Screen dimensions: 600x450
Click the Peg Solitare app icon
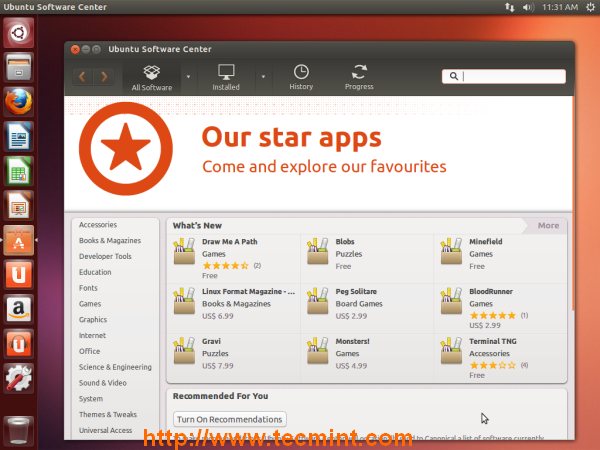point(318,301)
